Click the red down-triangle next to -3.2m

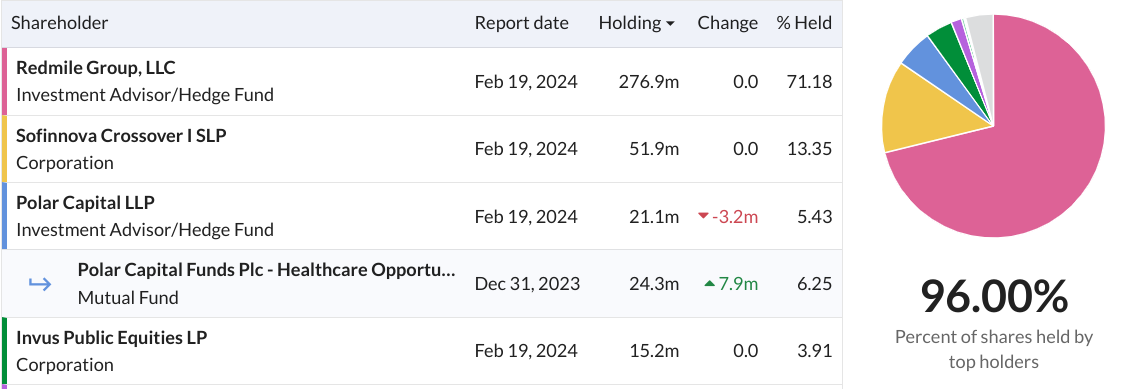tap(702, 216)
